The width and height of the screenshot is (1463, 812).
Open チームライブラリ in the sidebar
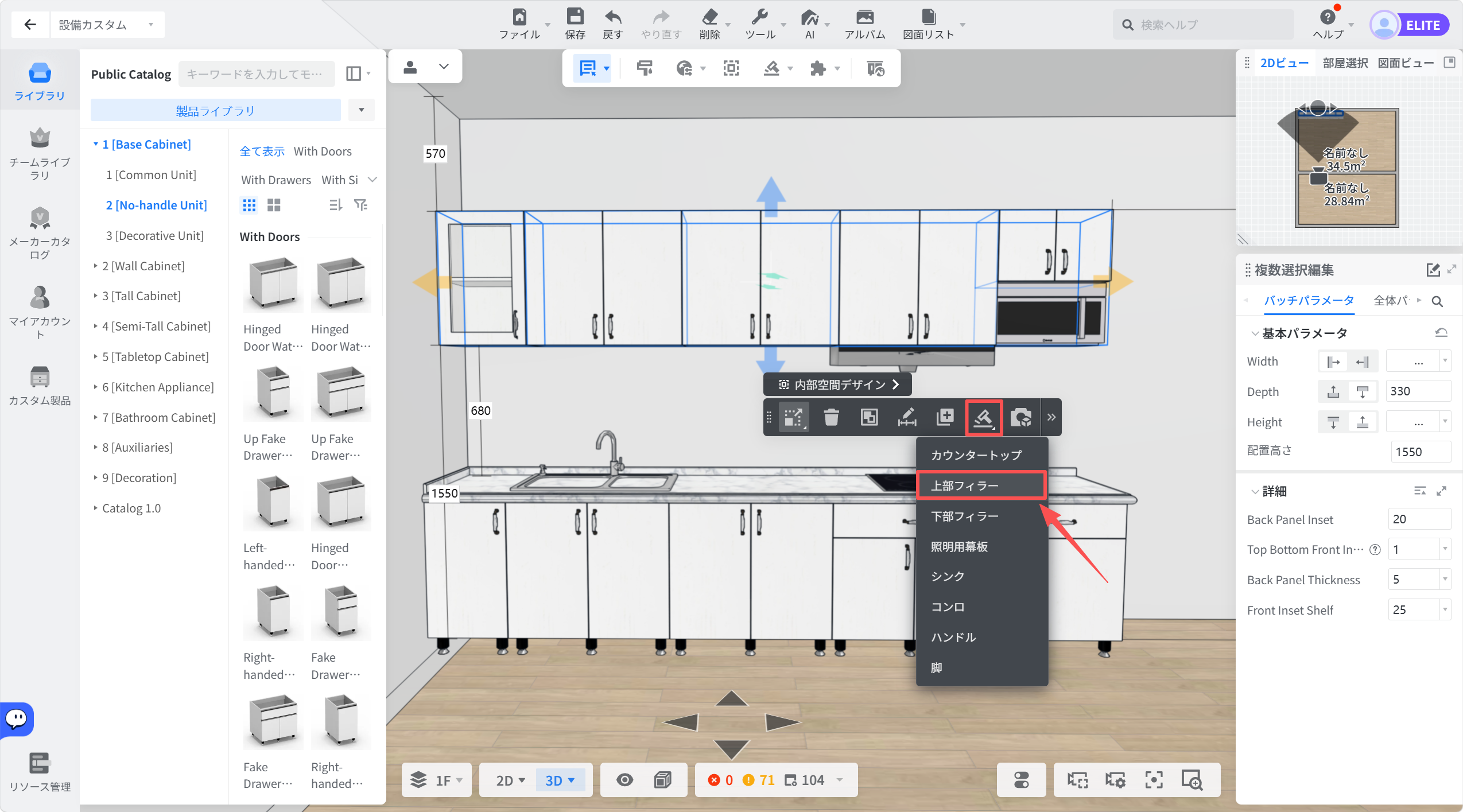[x=40, y=154]
